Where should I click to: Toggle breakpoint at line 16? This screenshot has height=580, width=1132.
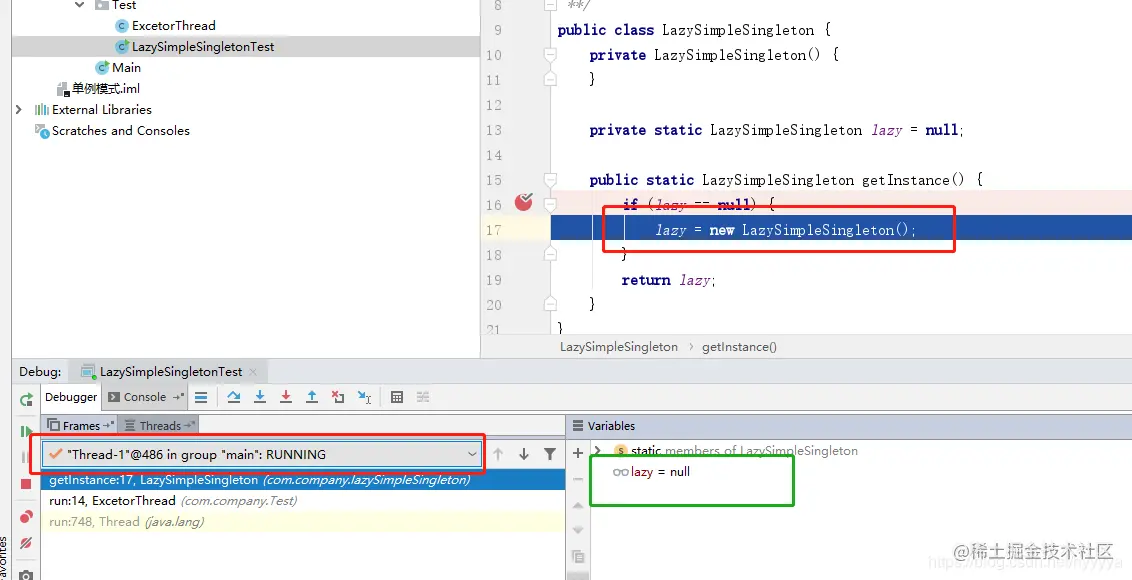pyautogui.click(x=524, y=202)
